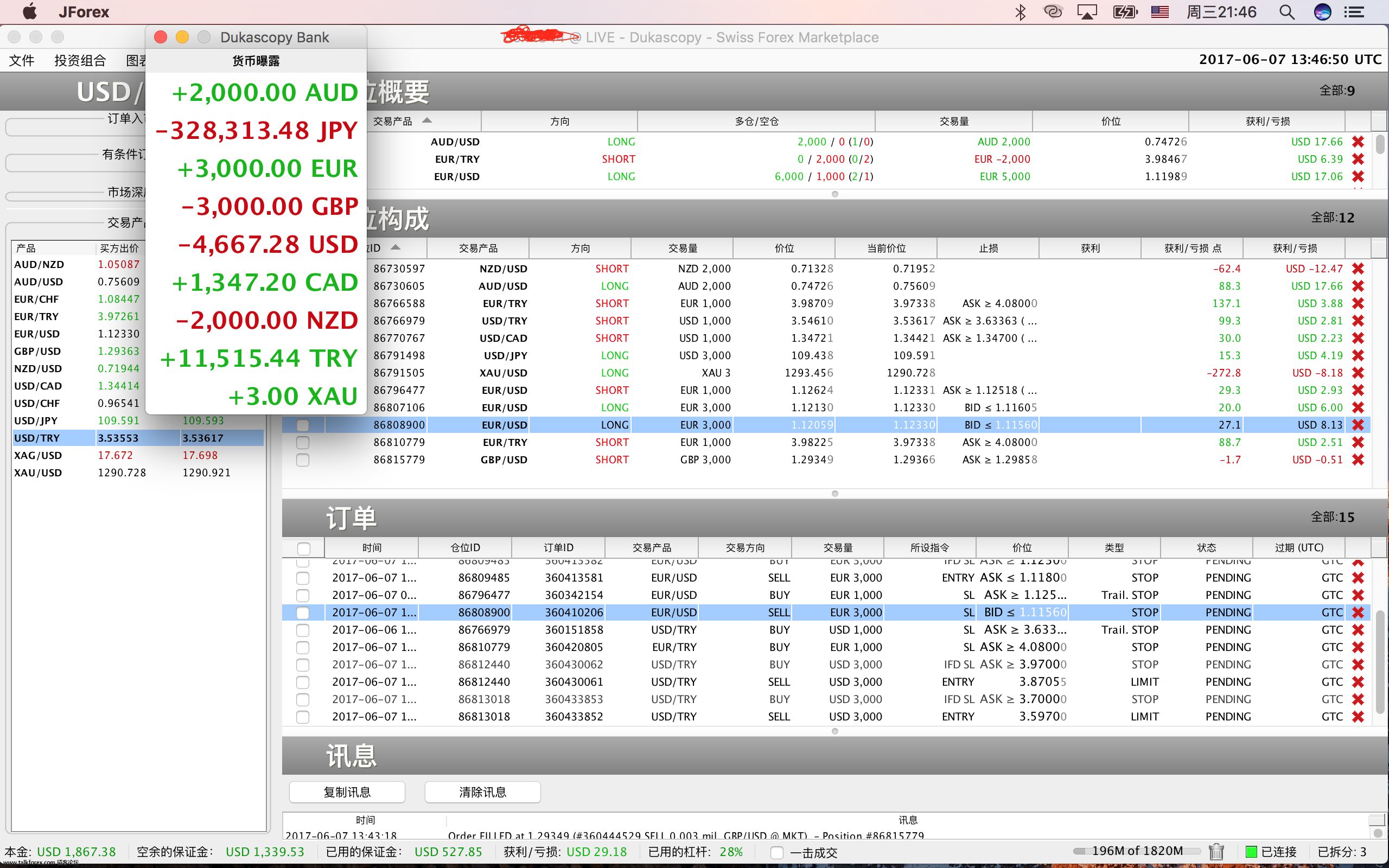Click the +11,515.44 TRY exposure value
The width and height of the screenshot is (1389, 868).
click(x=258, y=358)
